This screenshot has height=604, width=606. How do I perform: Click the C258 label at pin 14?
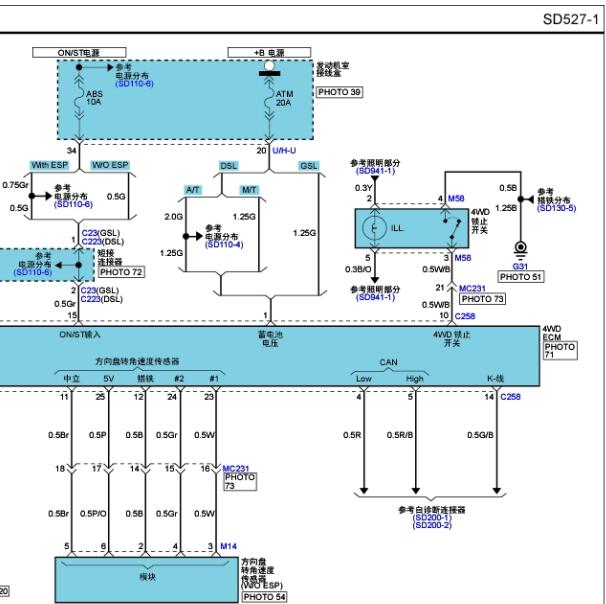tap(510, 396)
